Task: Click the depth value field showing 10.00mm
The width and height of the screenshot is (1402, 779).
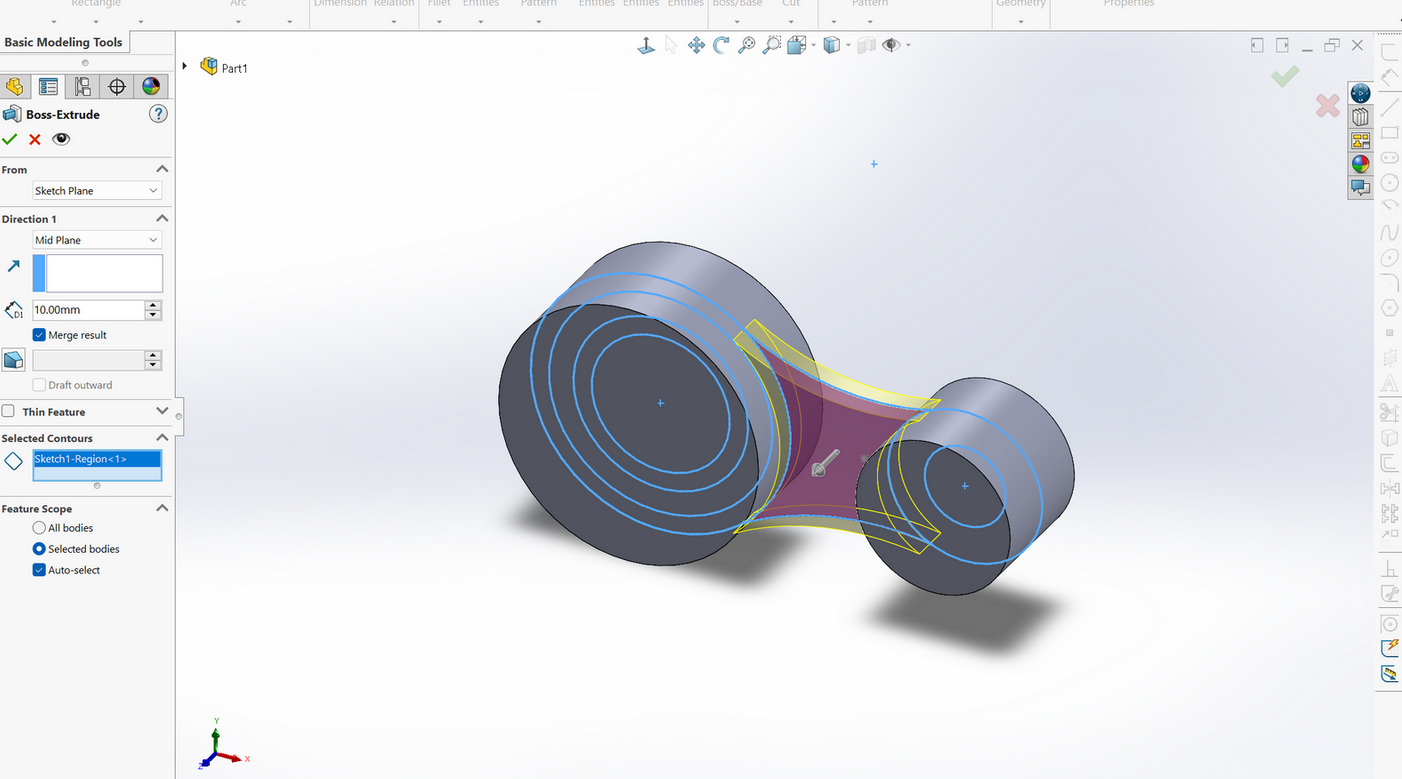Action: (x=89, y=310)
